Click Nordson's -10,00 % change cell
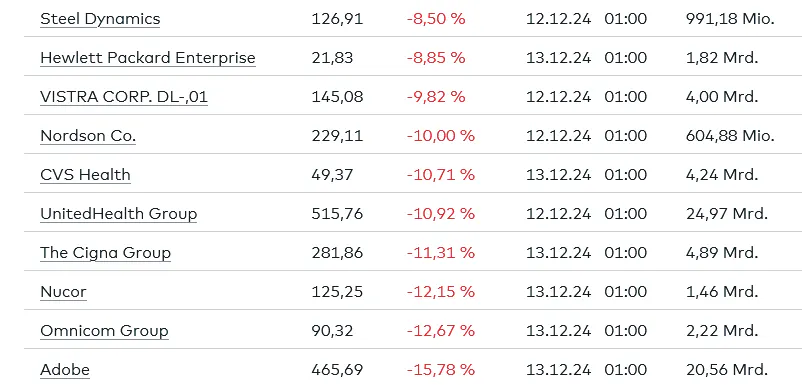Screen dimensions: 802x385 click(x=441, y=135)
